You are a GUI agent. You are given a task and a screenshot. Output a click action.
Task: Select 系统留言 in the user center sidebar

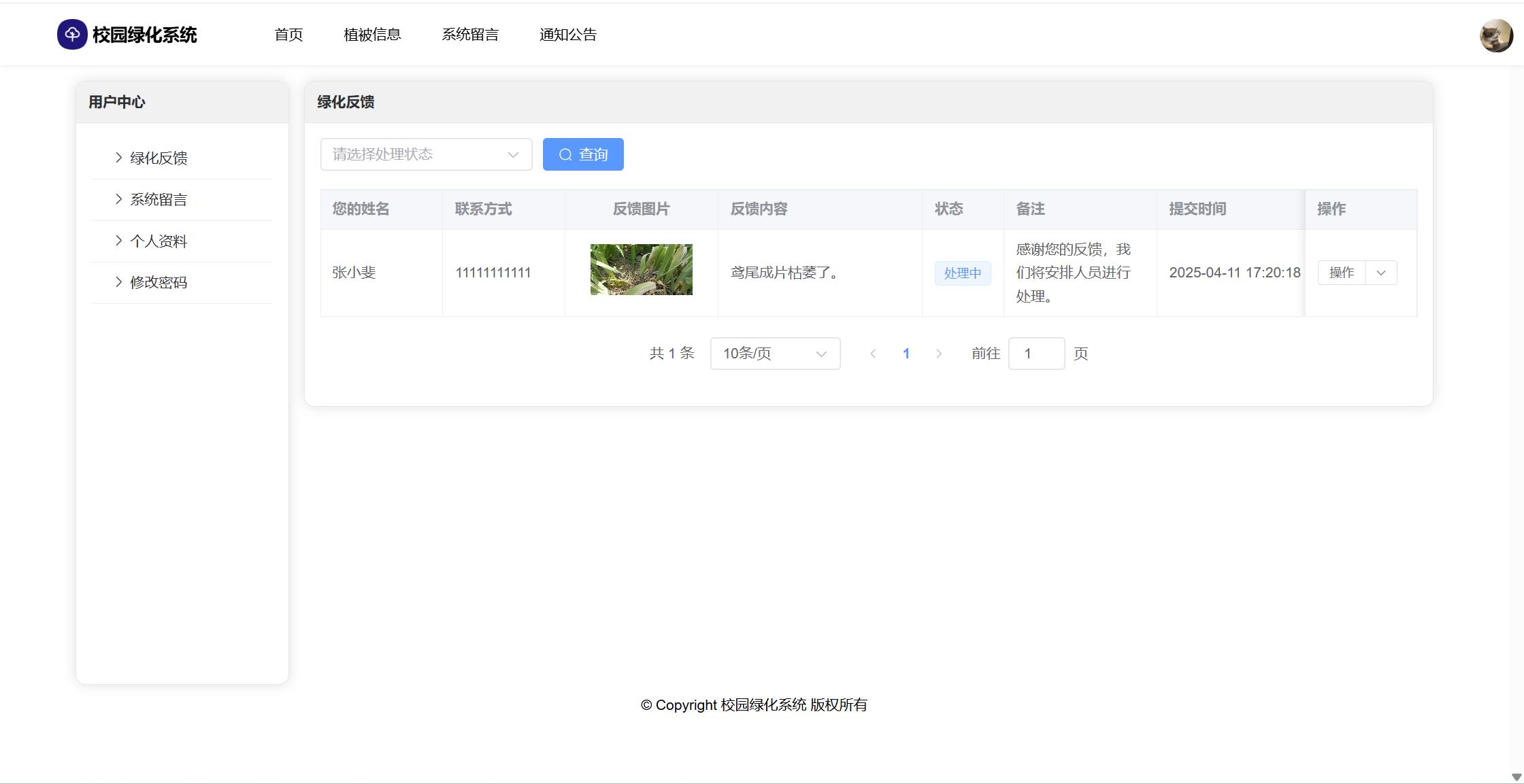coord(159,200)
